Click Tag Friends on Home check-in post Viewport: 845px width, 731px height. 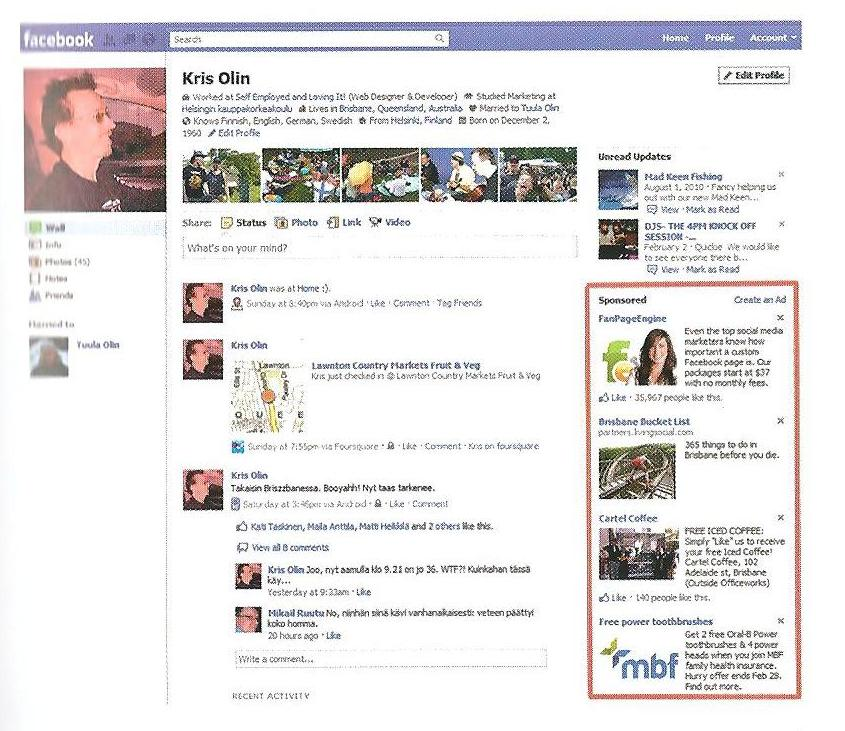pyautogui.click(x=459, y=304)
